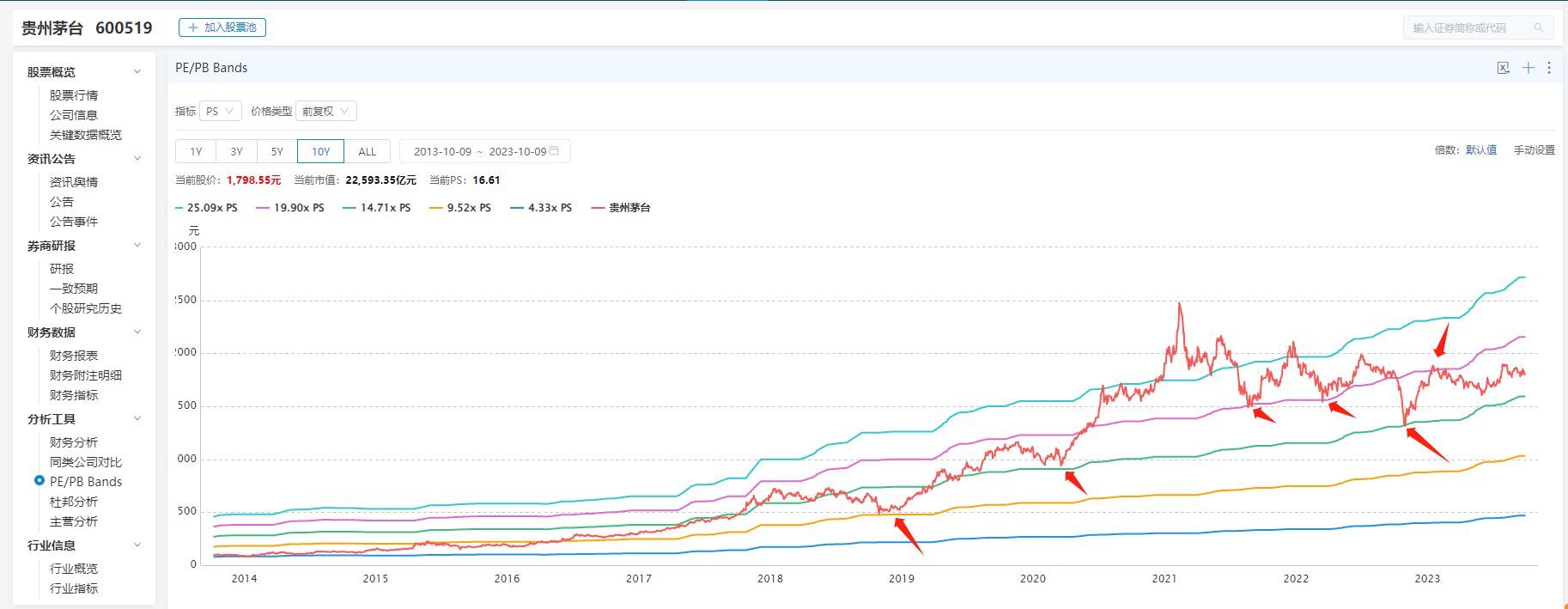Click the search magnifier icon
The height and width of the screenshot is (609, 1568).
coord(1538,27)
